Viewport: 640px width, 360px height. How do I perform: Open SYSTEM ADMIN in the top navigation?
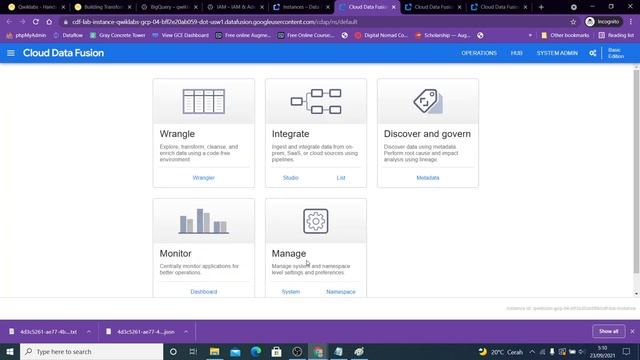[x=557, y=53]
